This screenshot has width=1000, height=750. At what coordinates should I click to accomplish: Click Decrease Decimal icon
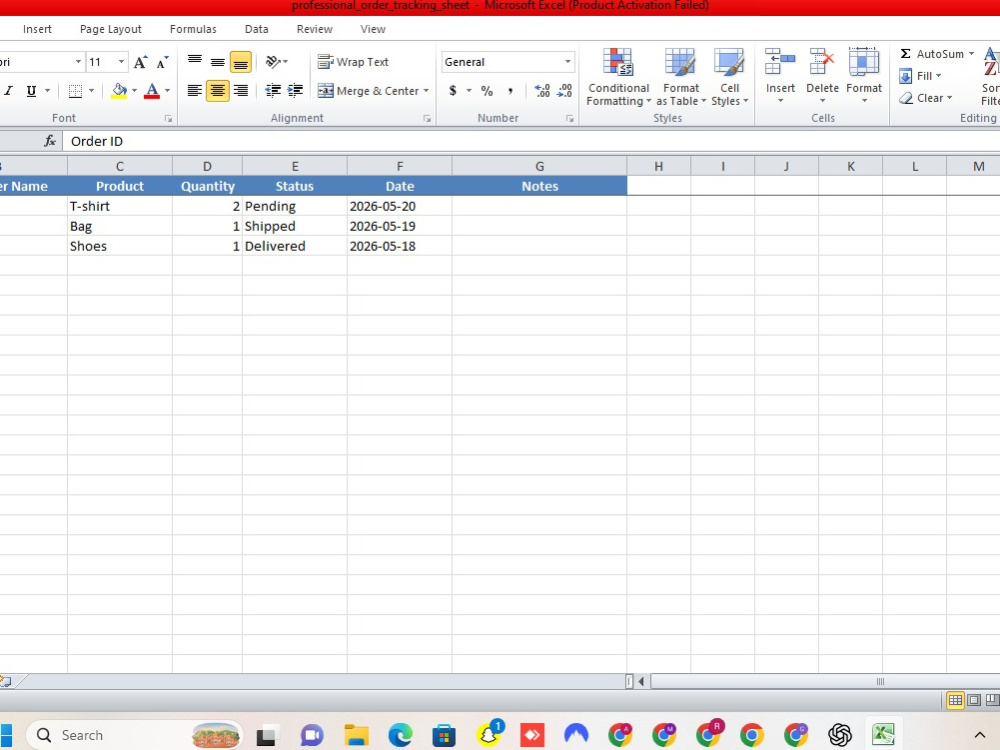point(564,91)
